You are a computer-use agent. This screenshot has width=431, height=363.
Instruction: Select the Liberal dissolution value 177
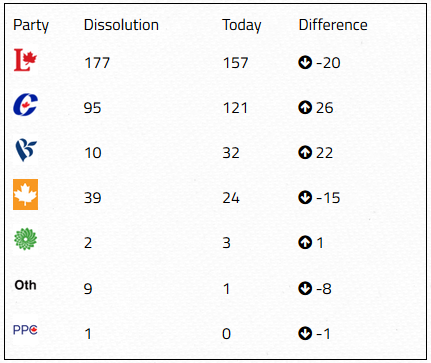pos(97,63)
